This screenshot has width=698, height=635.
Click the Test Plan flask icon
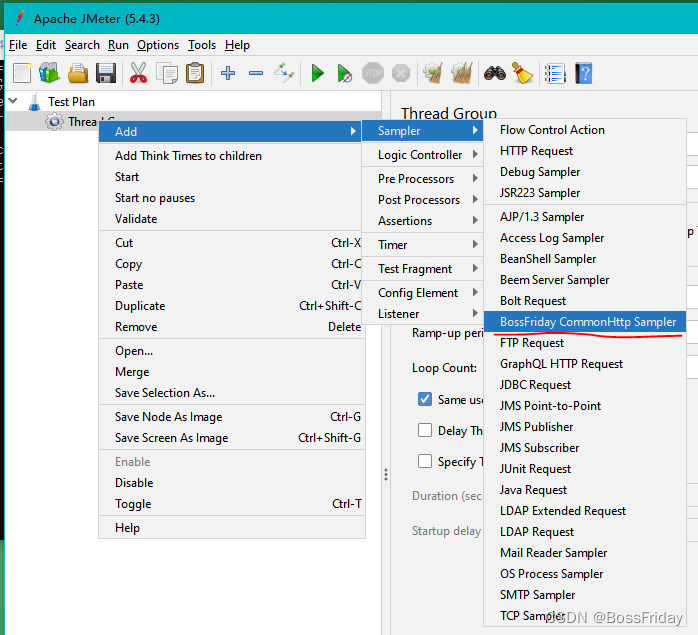(x=34, y=102)
